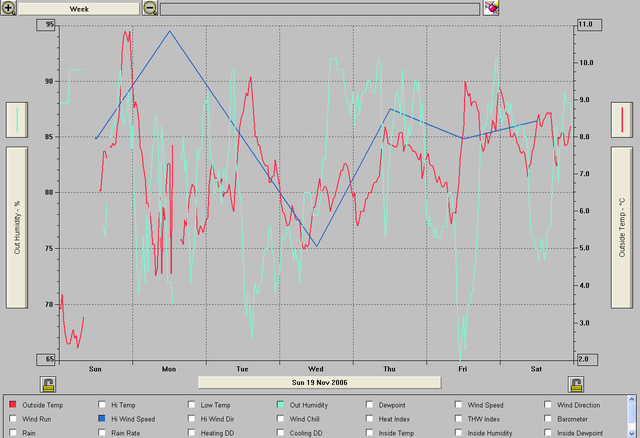
Task: Click the right axis padlock icon
Action: coord(575,384)
